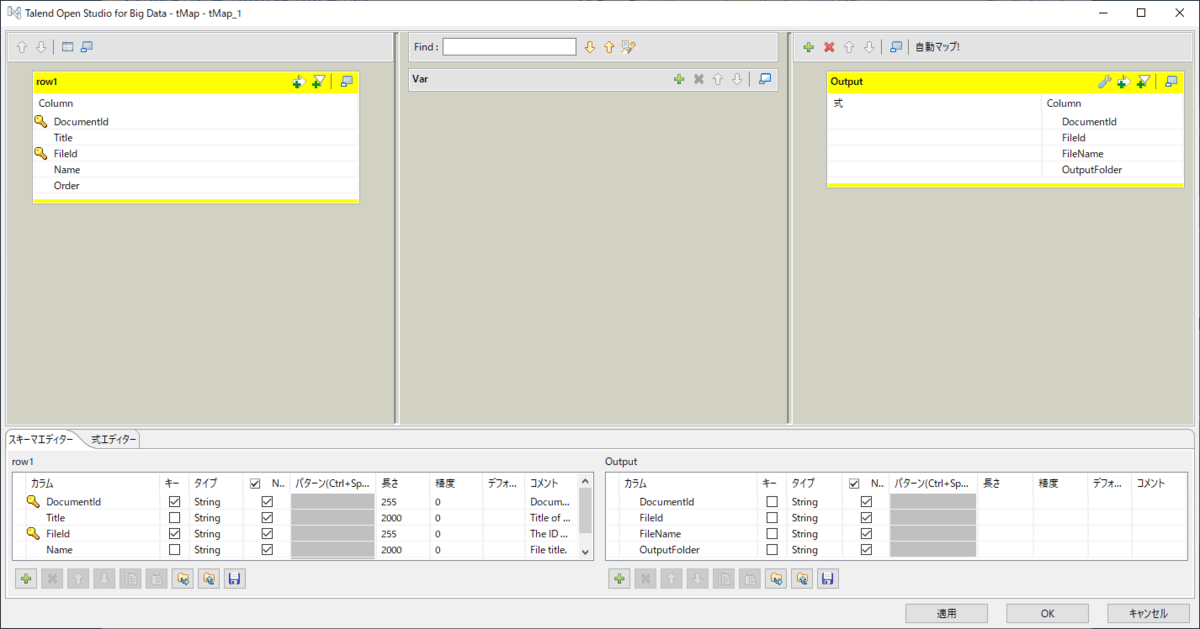The image size is (1200, 629).
Task: Click the length cell 2000 for row1 Title
Action: pos(404,518)
